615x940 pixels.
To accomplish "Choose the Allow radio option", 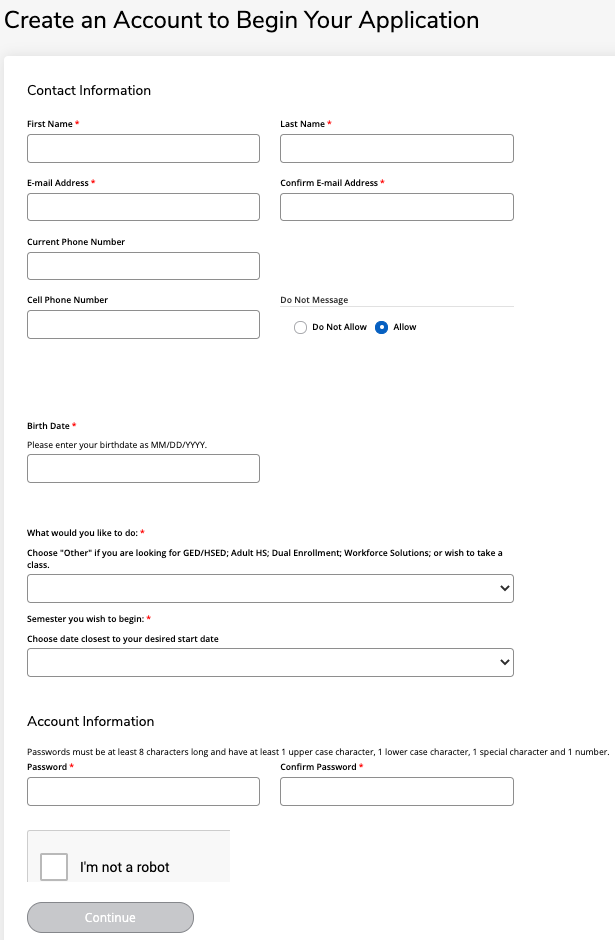I will (381, 327).
